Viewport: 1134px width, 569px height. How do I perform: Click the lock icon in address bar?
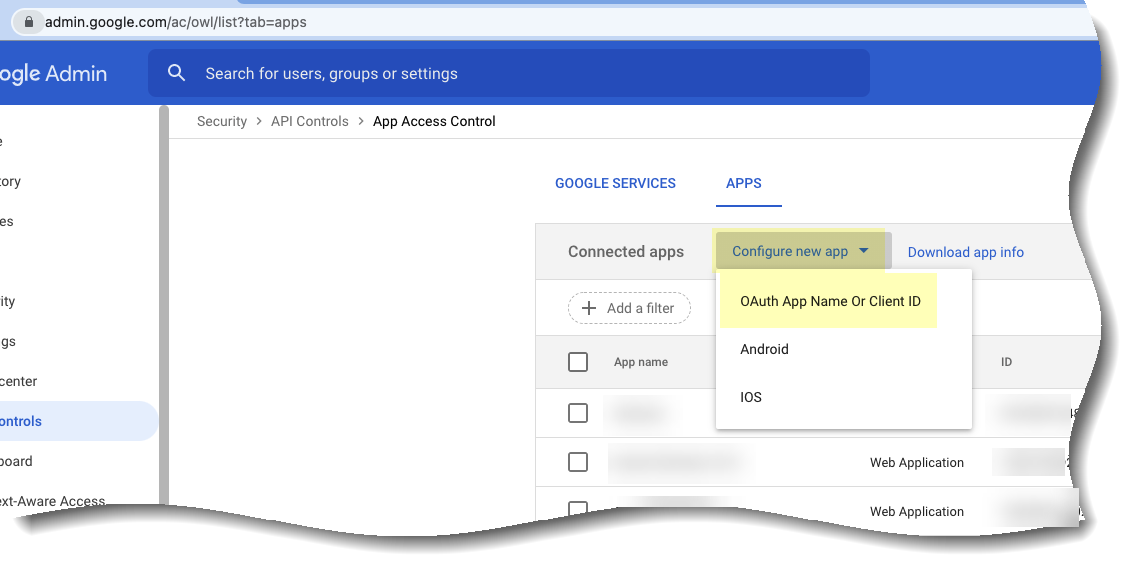click(29, 21)
